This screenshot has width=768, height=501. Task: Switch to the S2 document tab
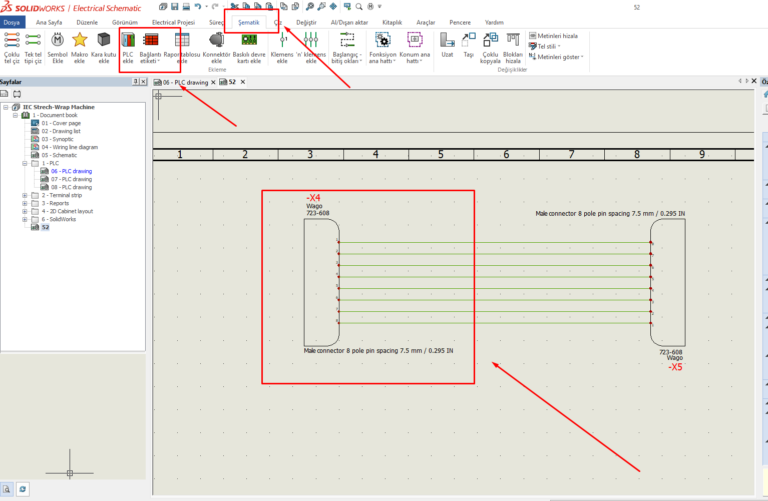click(x=229, y=82)
